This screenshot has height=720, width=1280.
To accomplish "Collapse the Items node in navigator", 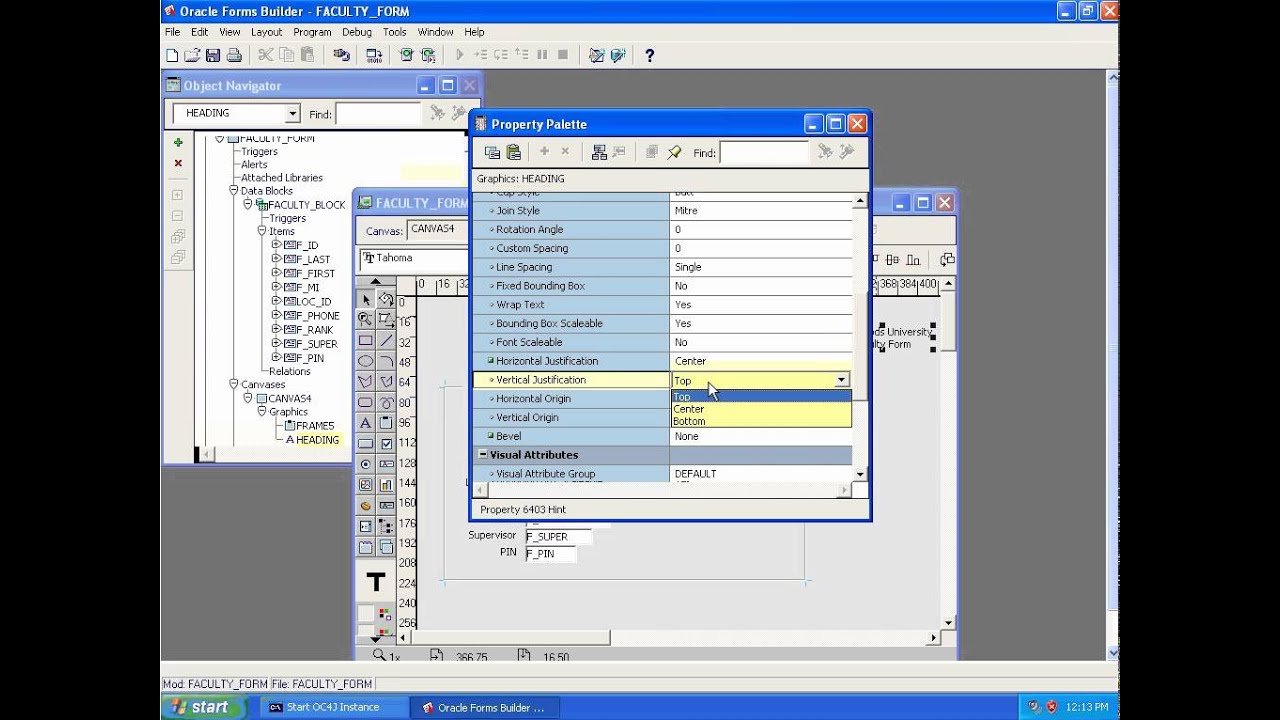I will click(261, 231).
